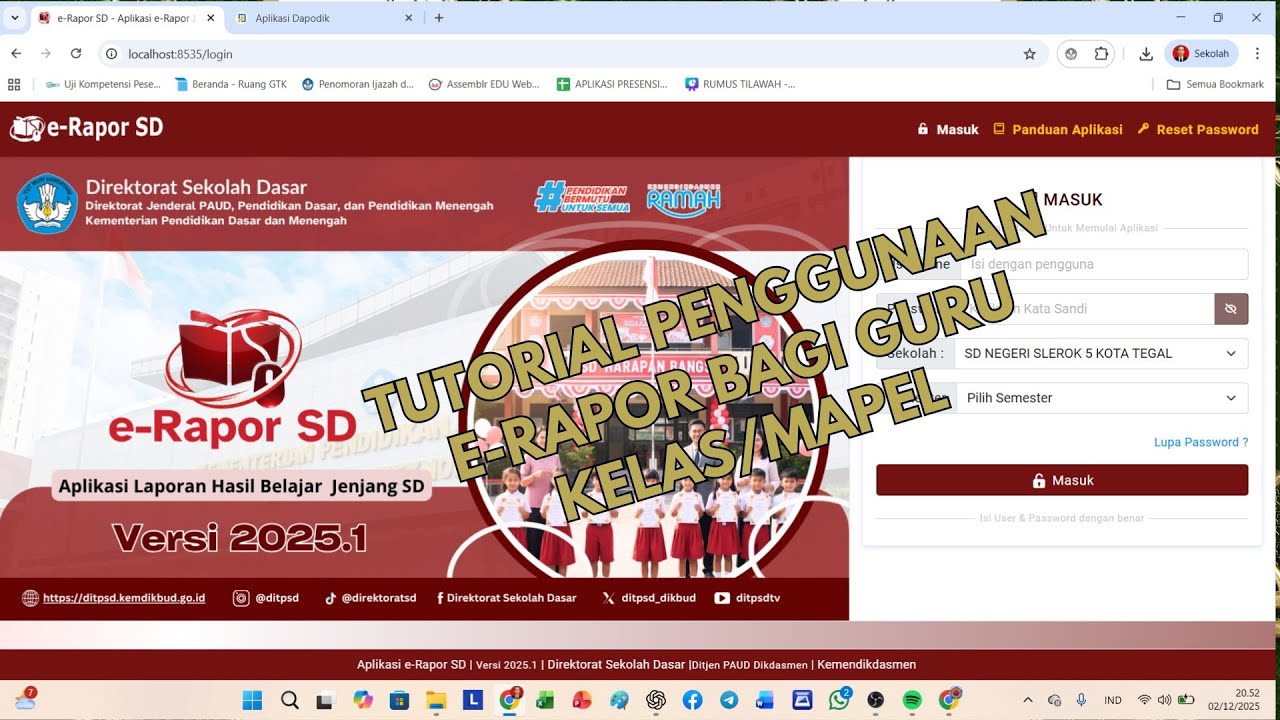Reload the current page
The height and width of the screenshot is (720, 1280).
[x=76, y=54]
